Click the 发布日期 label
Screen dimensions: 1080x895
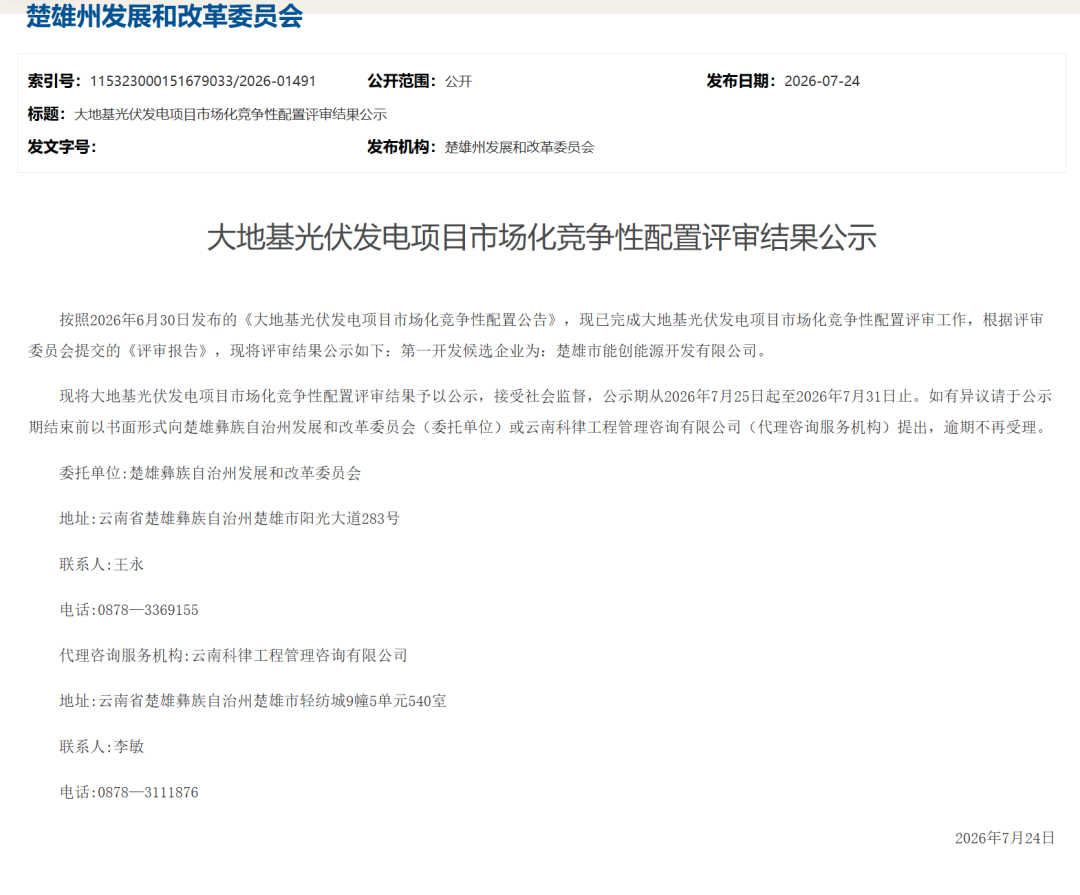(741, 81)
